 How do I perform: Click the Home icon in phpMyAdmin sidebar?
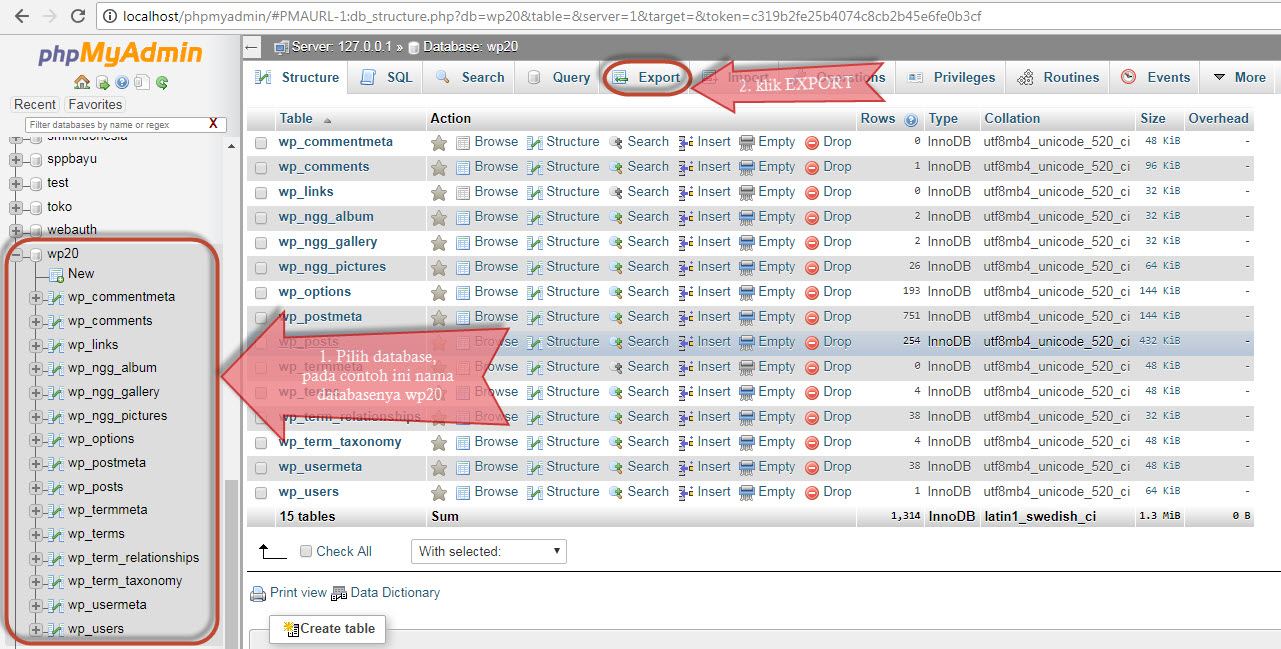coord(81,83)
